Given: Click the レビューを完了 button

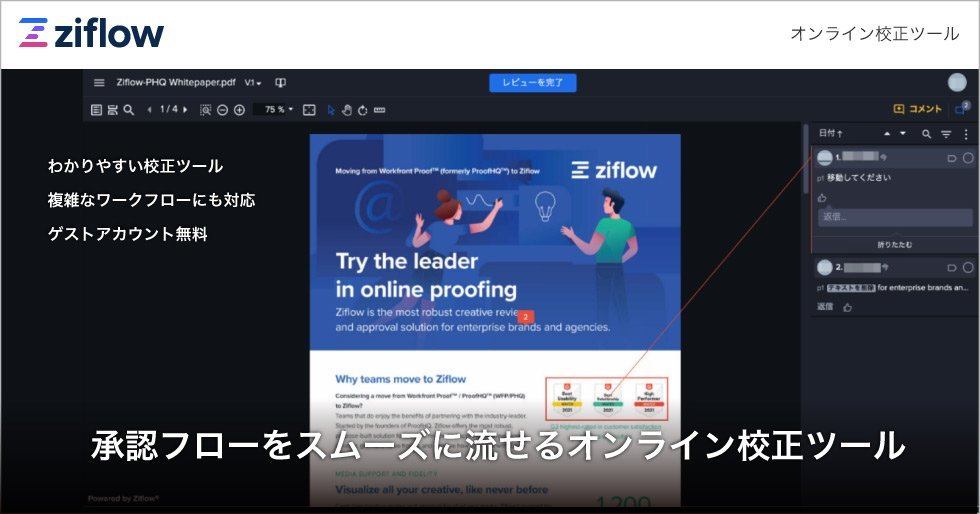Looking at the screenshot, I should pos(532,82).
